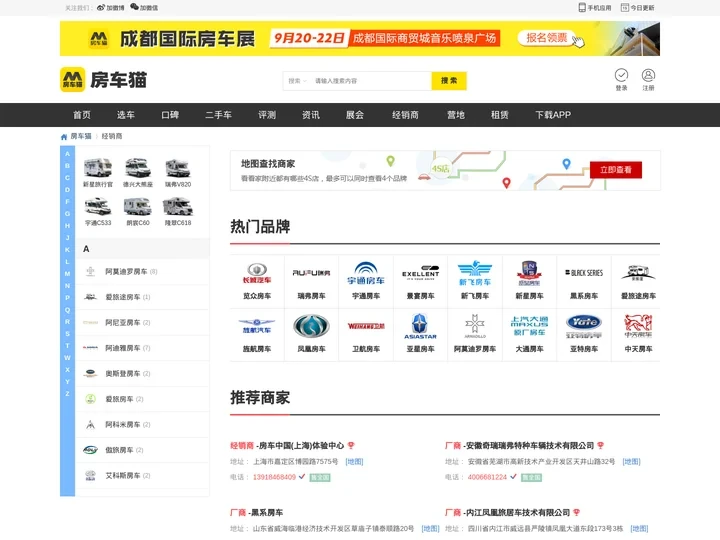Select 阿尼亚房车 in the sidebar list
Screen dimensions: 720x540
point(142,322)
